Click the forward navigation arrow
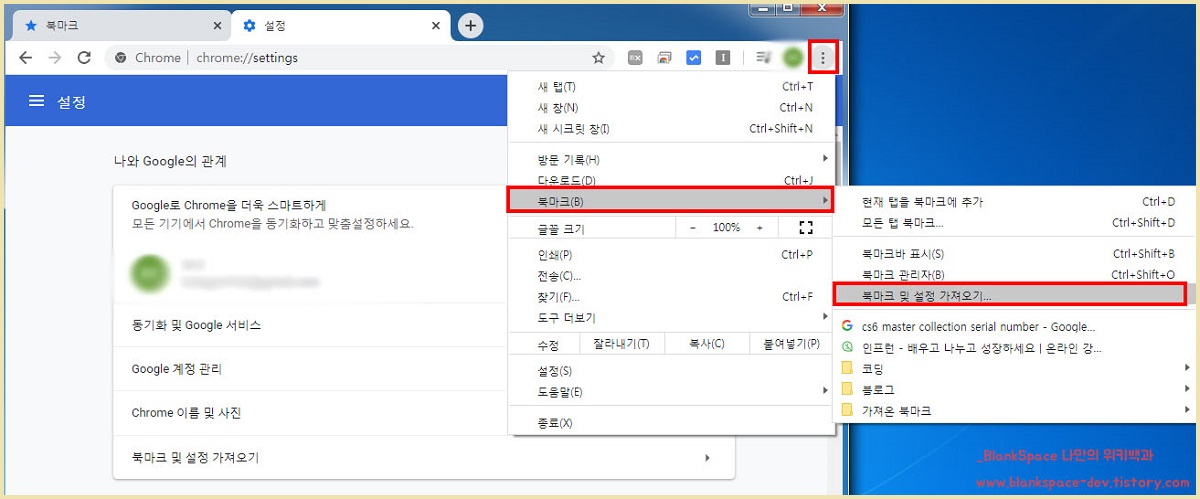Image resolution: width=1200 pixels, height=499 pixels. [x=55, y=58]
